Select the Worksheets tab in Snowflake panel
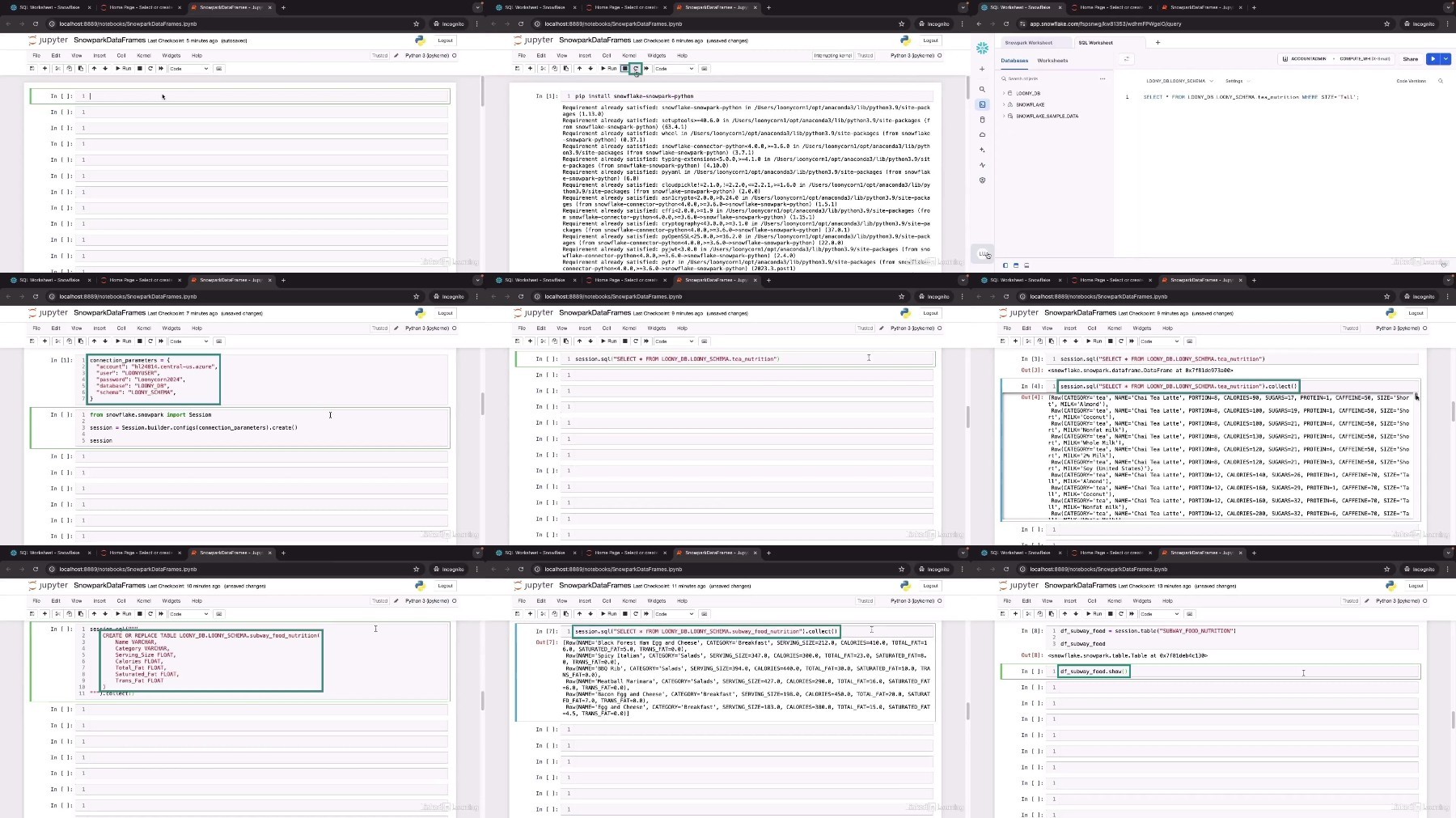 (x=1052, y=61)
